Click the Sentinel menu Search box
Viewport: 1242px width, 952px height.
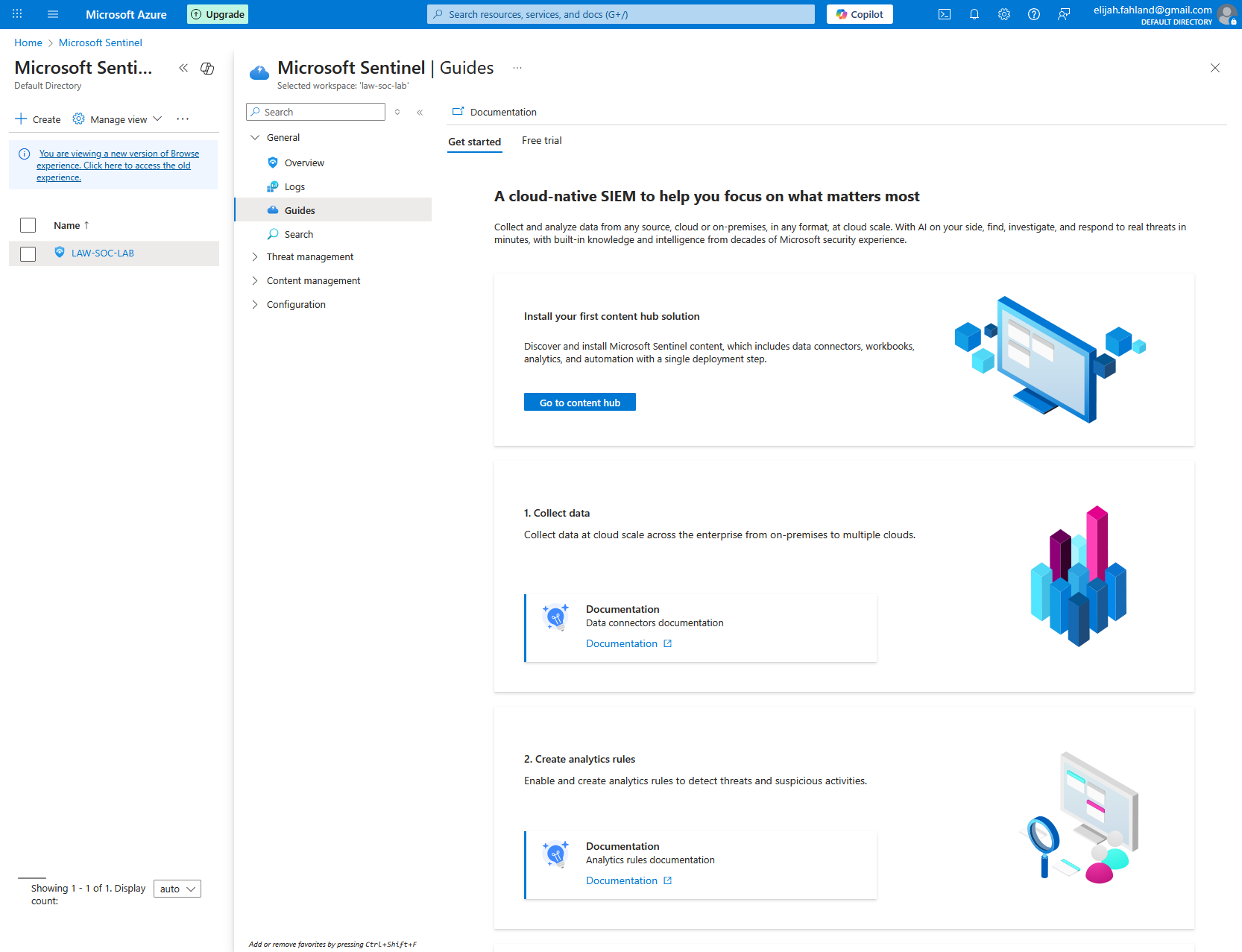[315, 112]
